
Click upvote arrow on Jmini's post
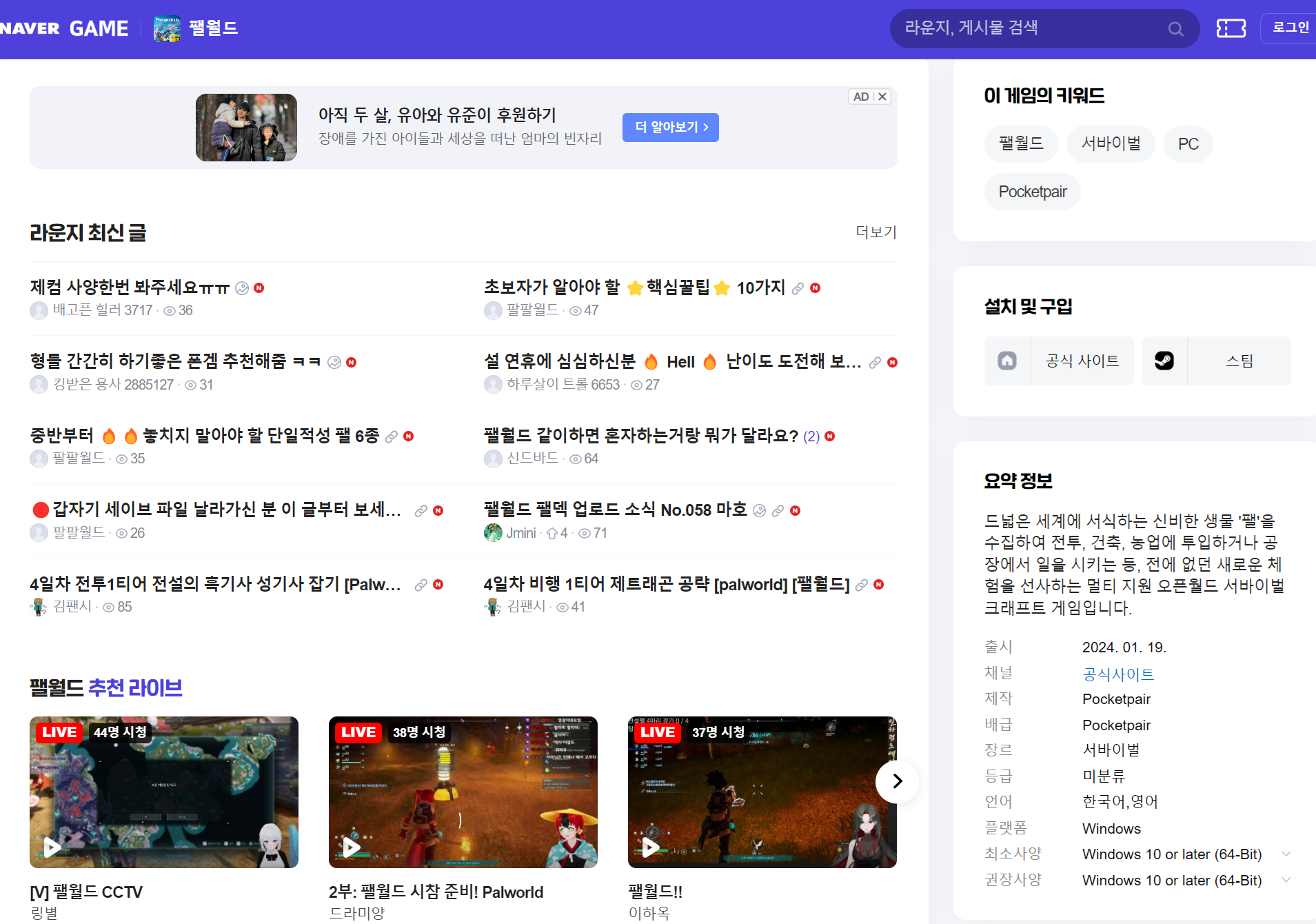551,533
